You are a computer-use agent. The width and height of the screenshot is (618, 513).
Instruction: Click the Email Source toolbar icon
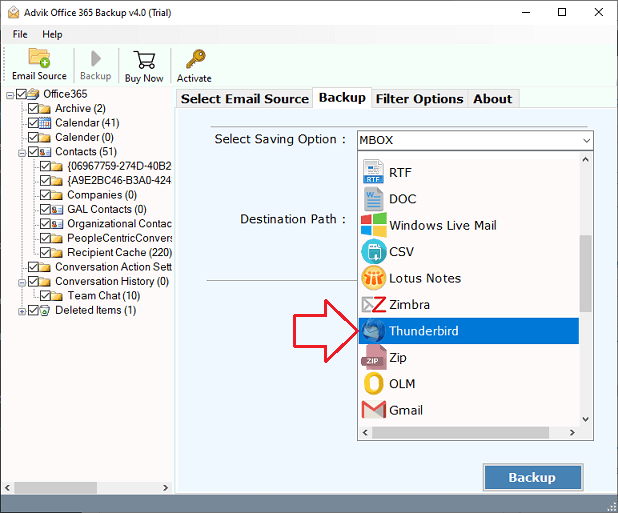coord(39,58)
